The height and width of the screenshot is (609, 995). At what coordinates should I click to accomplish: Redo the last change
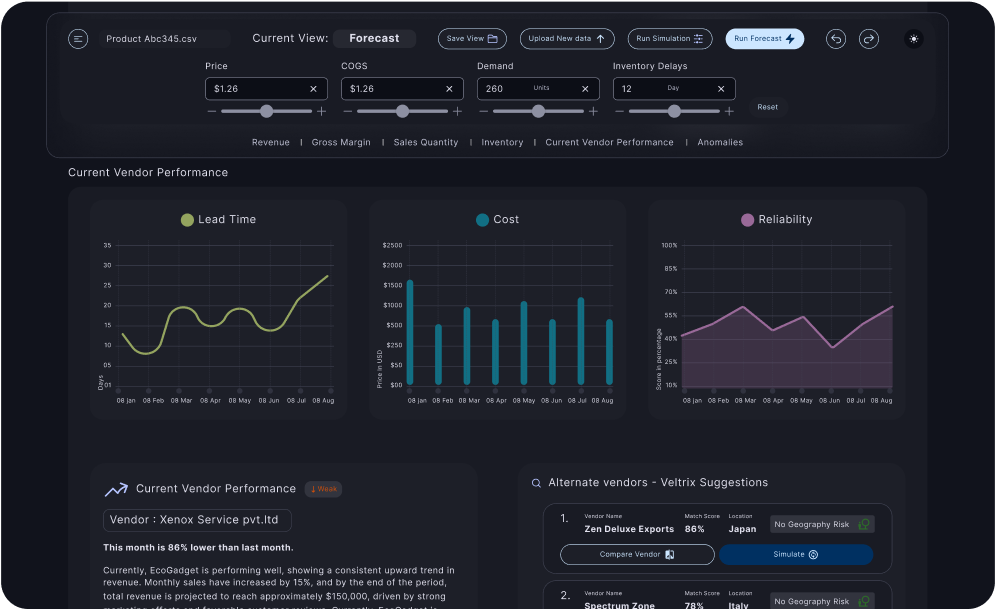point(869,39)
